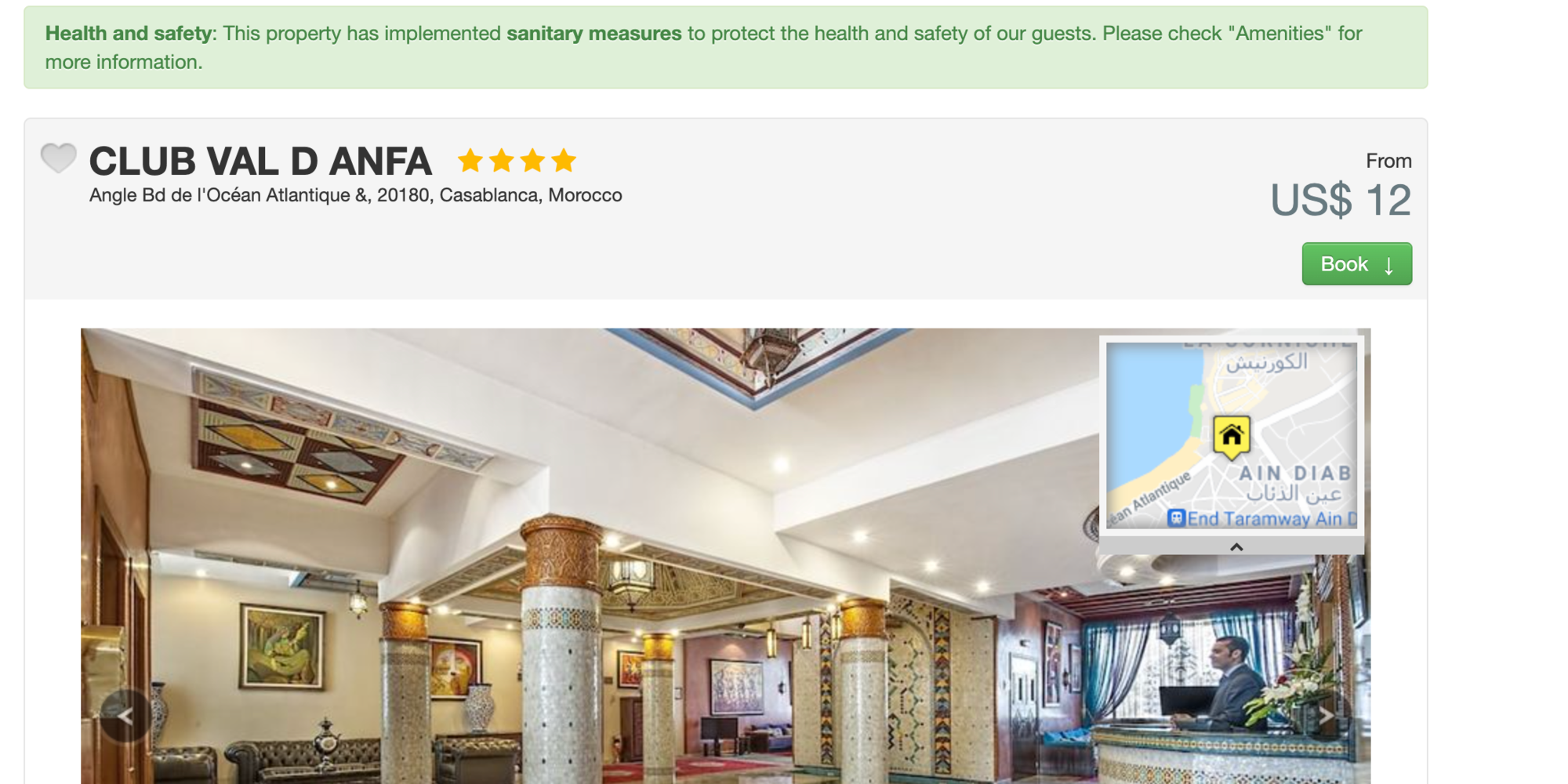
Task: Click the second gold rating star
Action: pos(502,161)
